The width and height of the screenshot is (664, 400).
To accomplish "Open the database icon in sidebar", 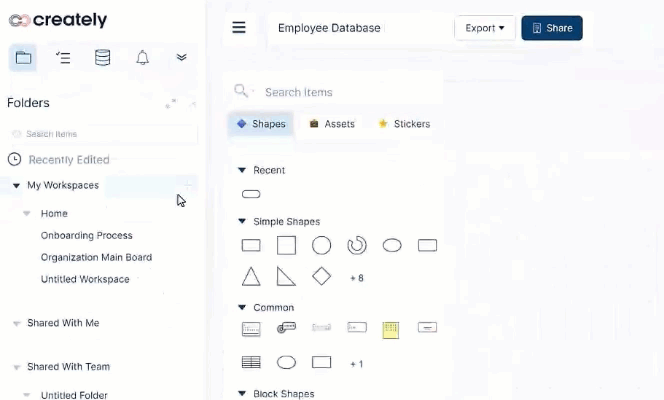I will (102, 58).
